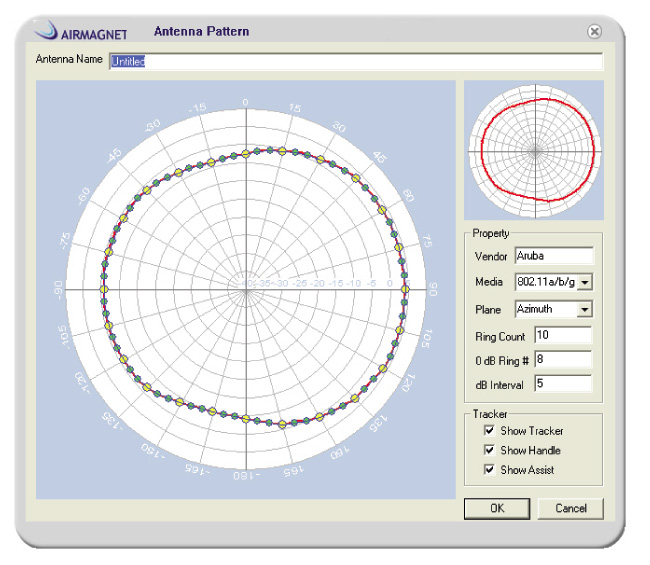
Task: Select the yellow handle at 90 degrees
Action: (x=405, y=289)
